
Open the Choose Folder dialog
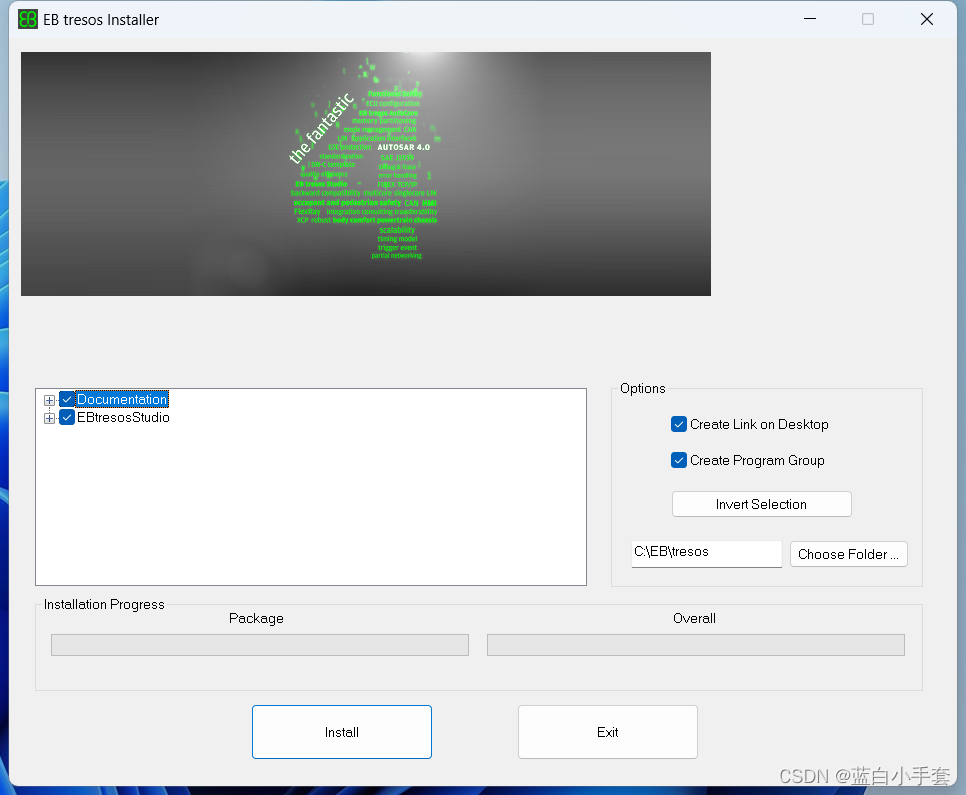[x=848, y=554]
